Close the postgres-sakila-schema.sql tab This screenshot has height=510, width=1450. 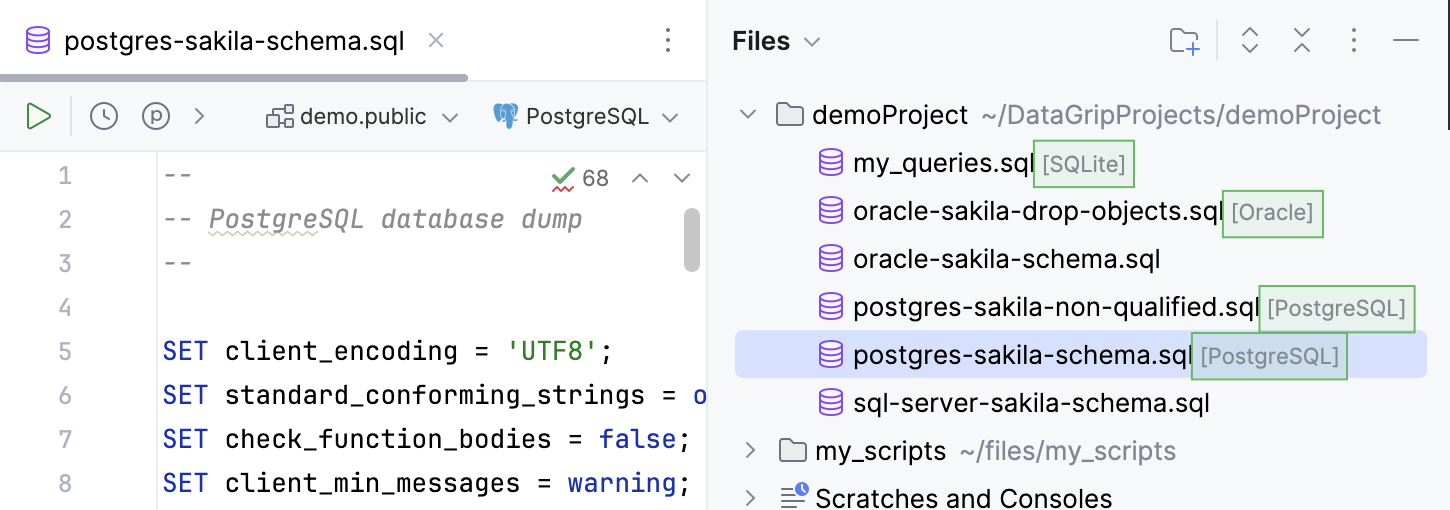coord(436,41)
